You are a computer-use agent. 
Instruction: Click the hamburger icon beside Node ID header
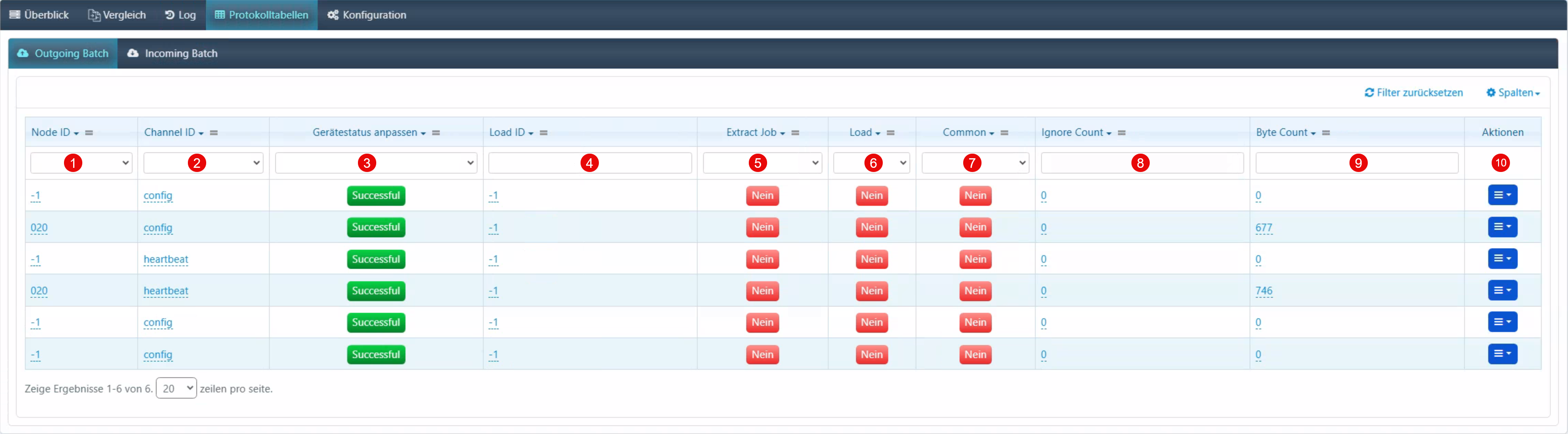[x=89, y=133]
